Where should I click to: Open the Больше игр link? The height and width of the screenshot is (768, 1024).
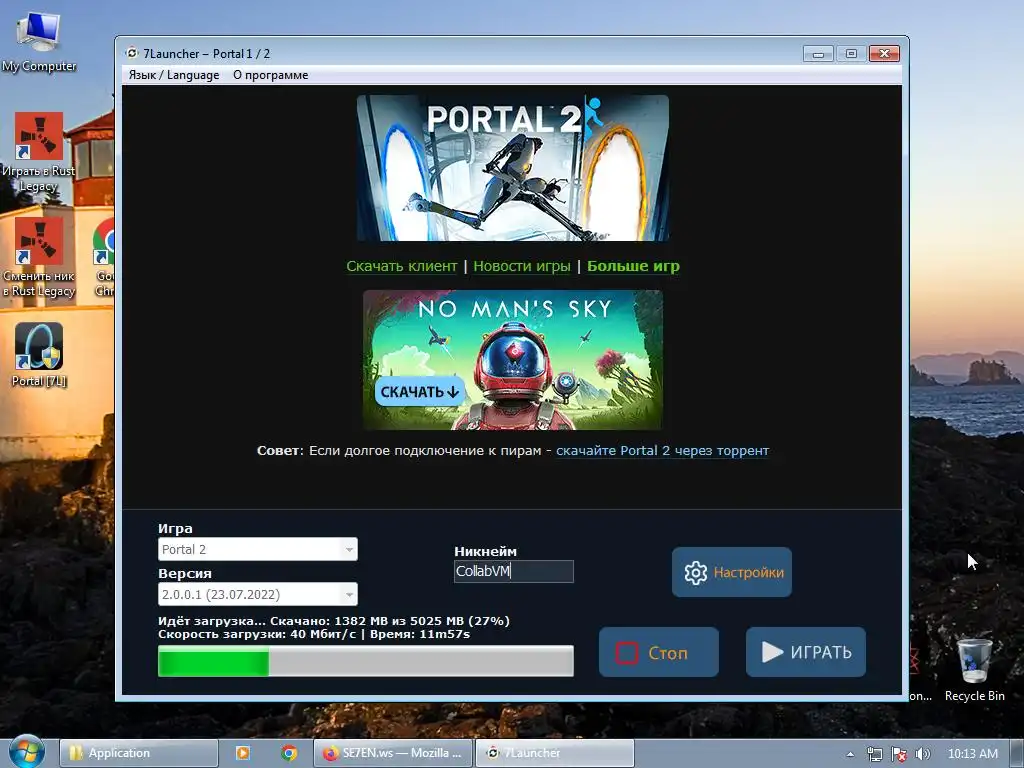633,266
